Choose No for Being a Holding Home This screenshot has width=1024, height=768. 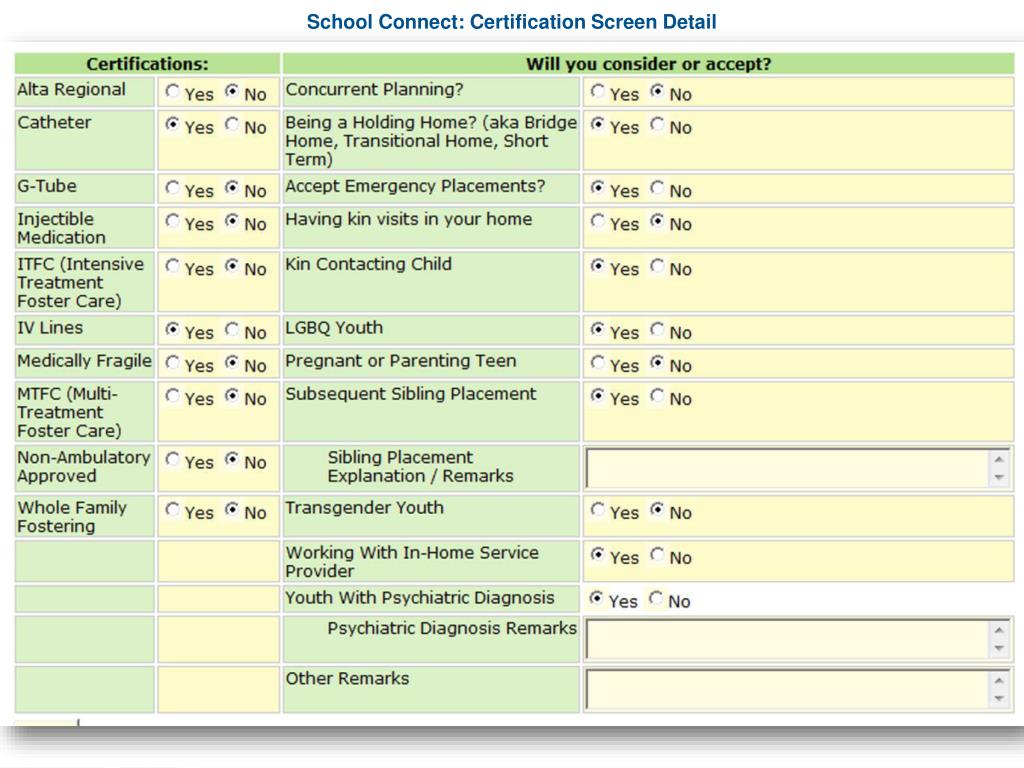click(x=657, y=123)
